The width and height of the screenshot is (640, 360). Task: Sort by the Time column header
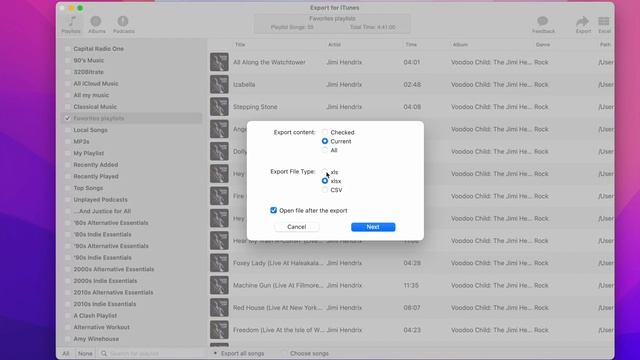(x=411, y=44)
